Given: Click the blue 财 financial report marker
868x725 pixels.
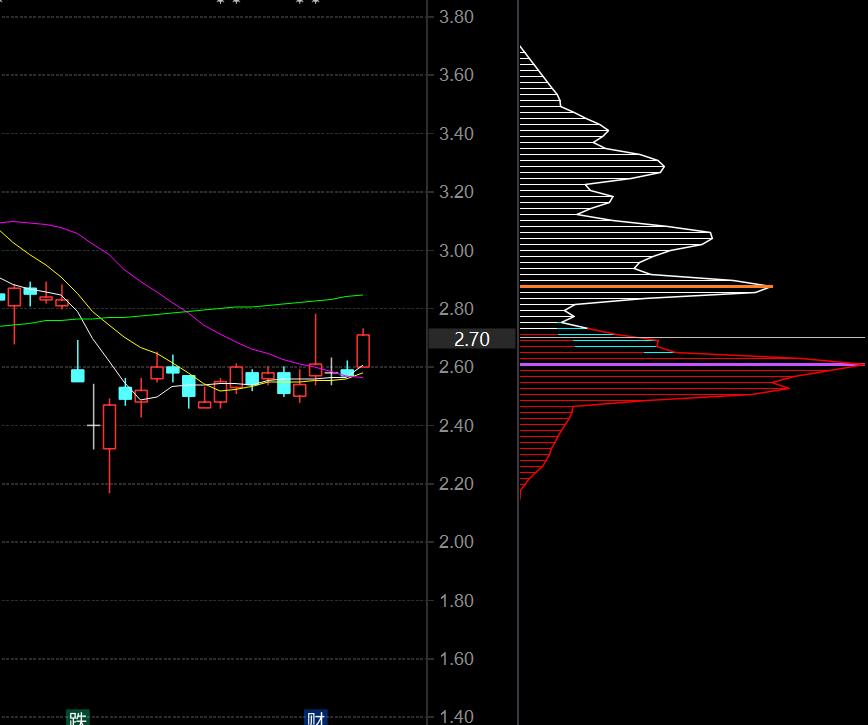Looking at the screenshot, I should (x=316, y=717).
